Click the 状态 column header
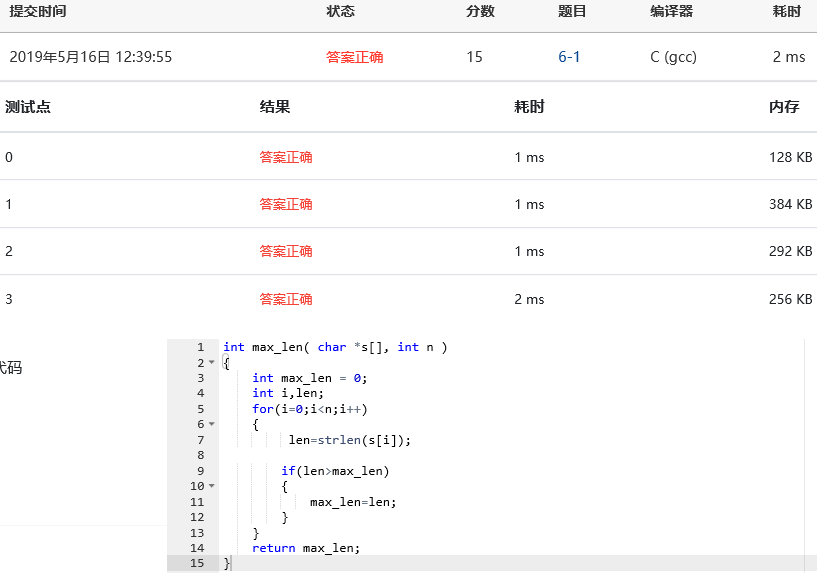This screenshot has height=573, width=817. point(340,11)
